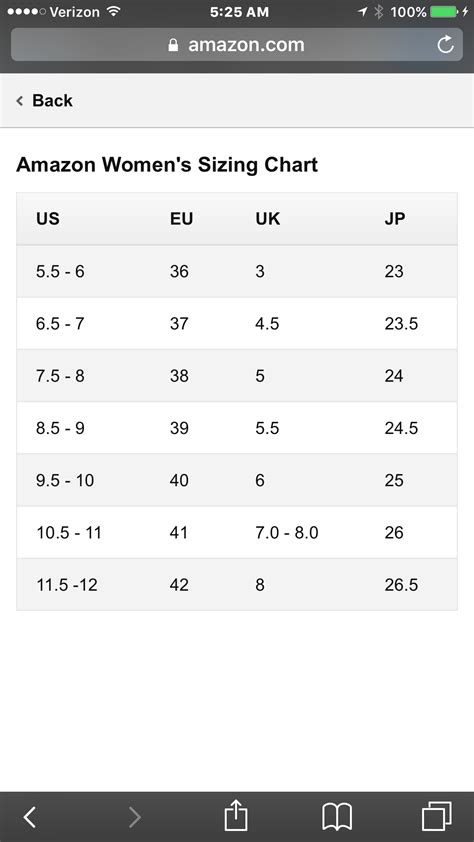Open the bookmarks book icon
This screenshot has height=842, width=474.
pos(337,817)
